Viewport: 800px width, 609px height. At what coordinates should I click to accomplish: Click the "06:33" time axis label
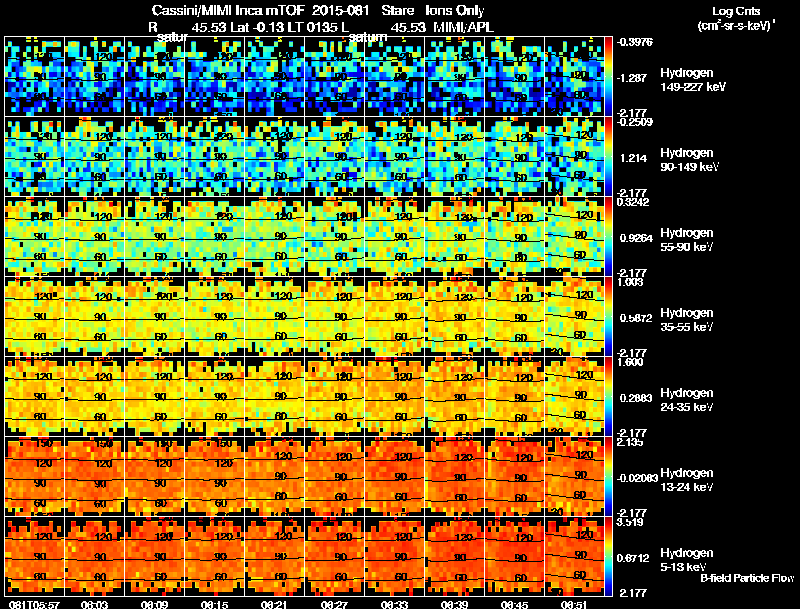tap(394, 605)
